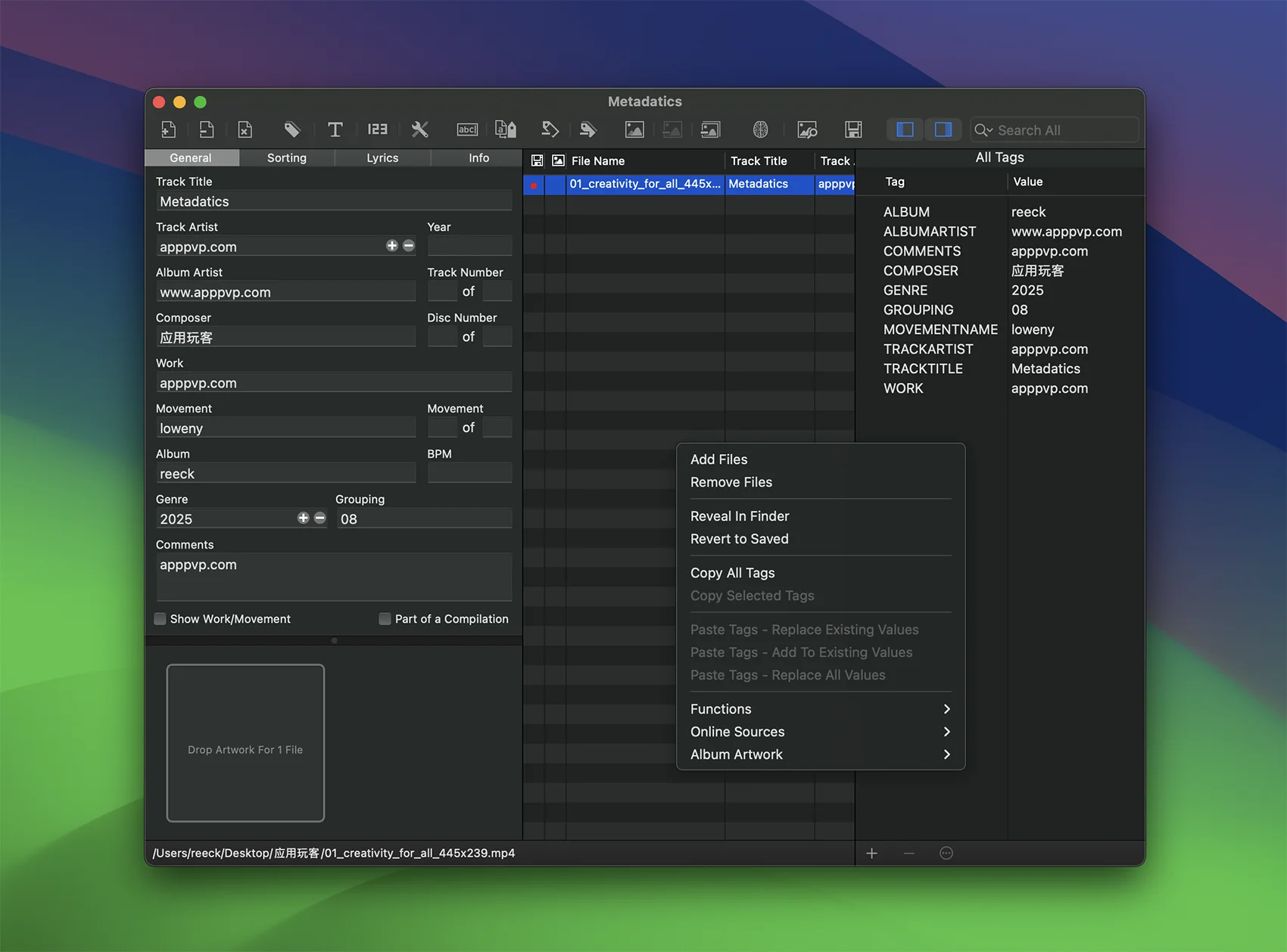Click the double-tag toolbar icon
Image resolution: width=1287 pixels, height=952 pixels.
[x=587, y=129]
